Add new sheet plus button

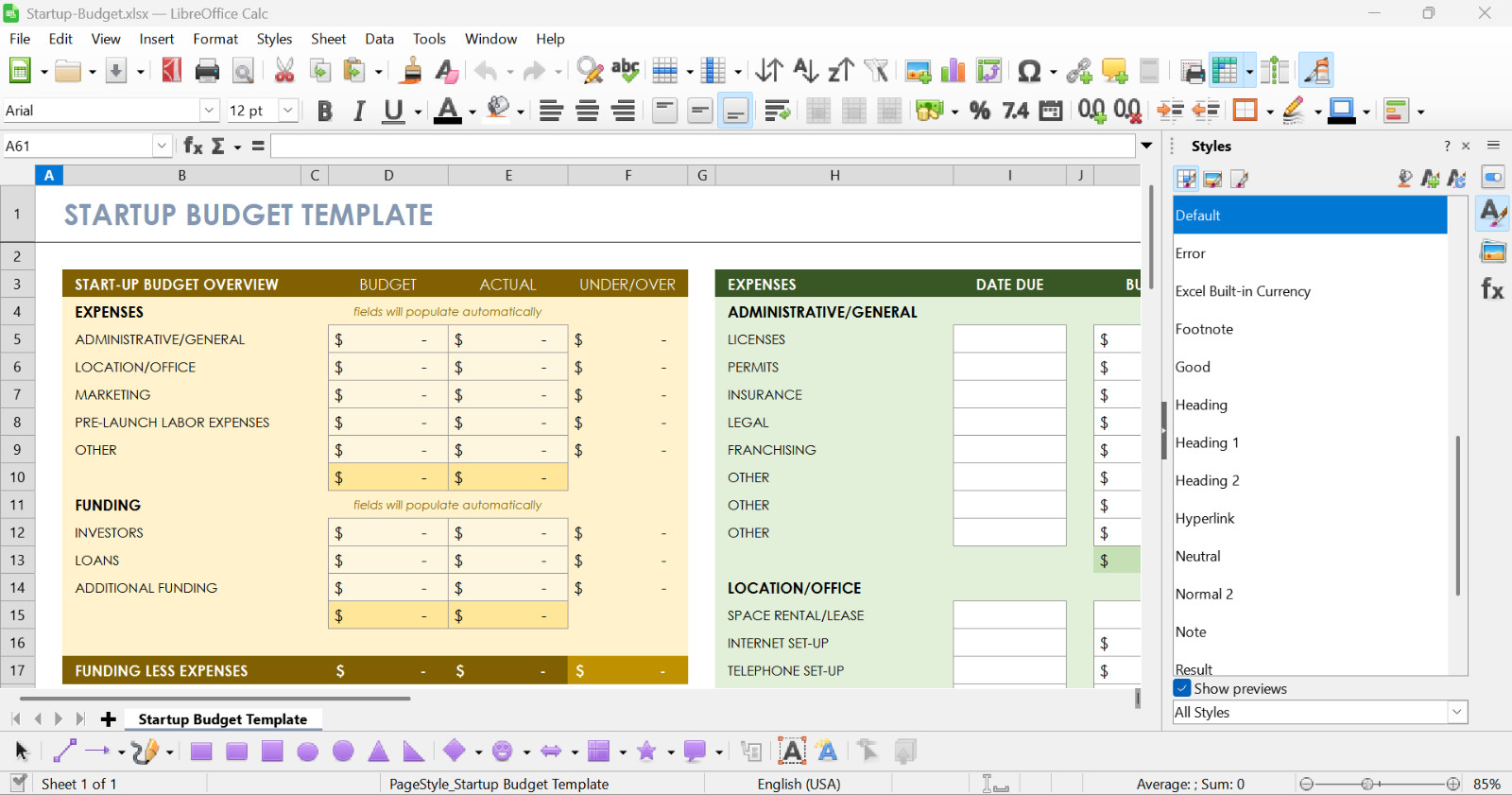tap(109, 719)
